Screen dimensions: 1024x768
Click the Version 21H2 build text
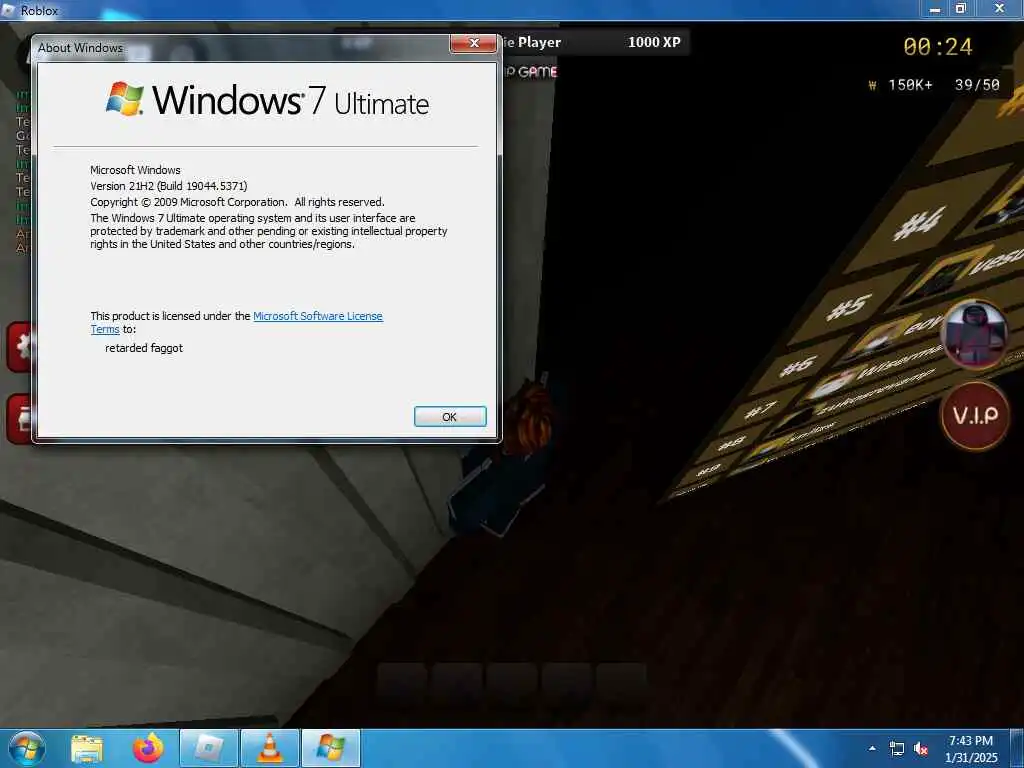pyautogui.click(x=168, y=186)
